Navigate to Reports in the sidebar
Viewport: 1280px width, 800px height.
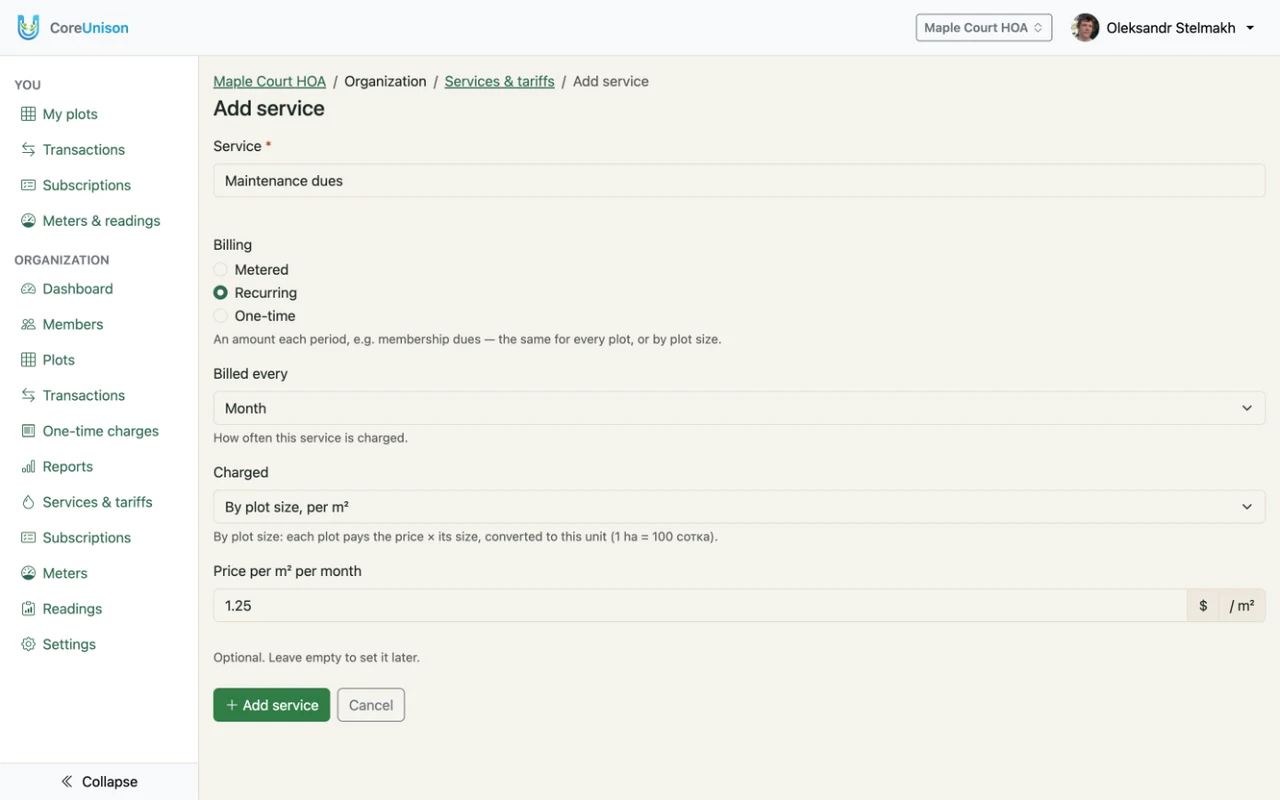68,467
